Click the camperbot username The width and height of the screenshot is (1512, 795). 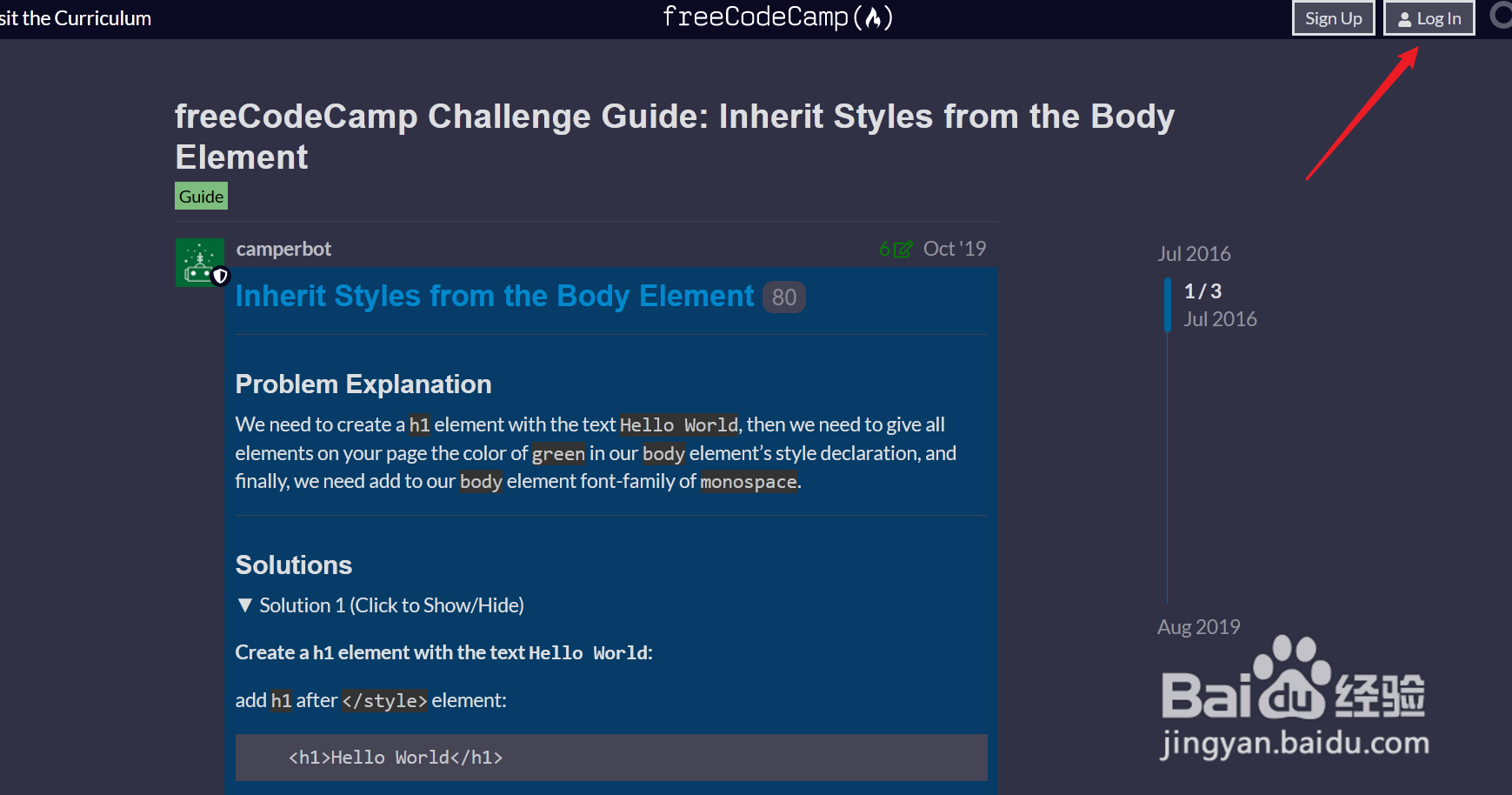click(283, 249)
